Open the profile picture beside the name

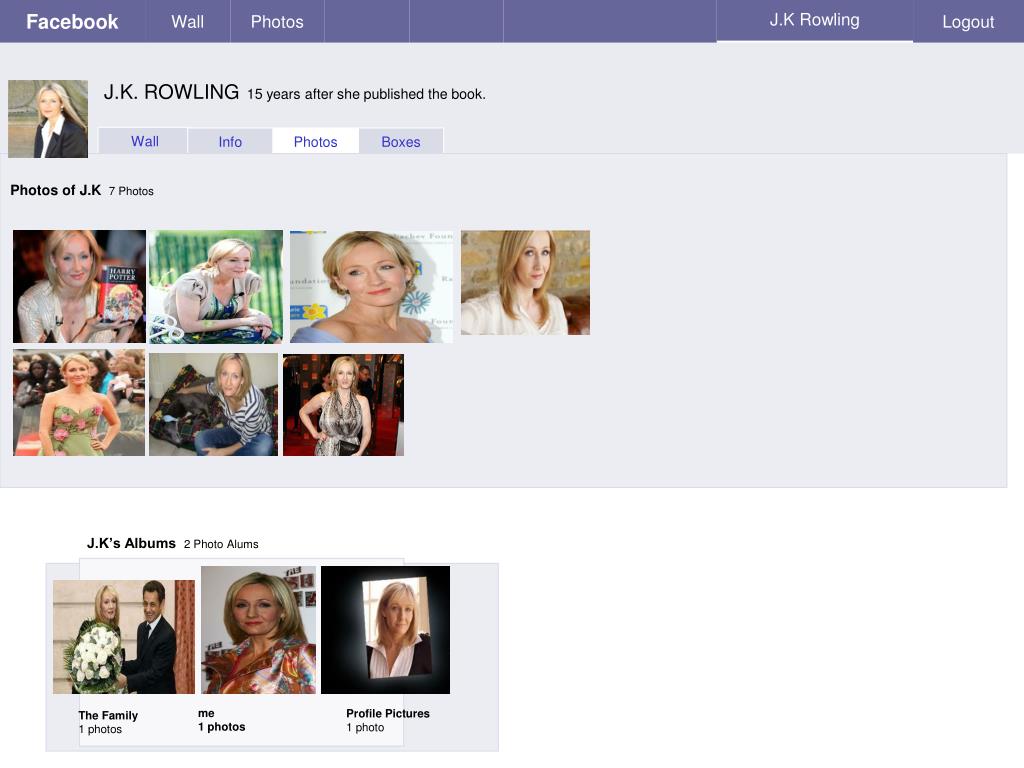[x=48, y=119]
